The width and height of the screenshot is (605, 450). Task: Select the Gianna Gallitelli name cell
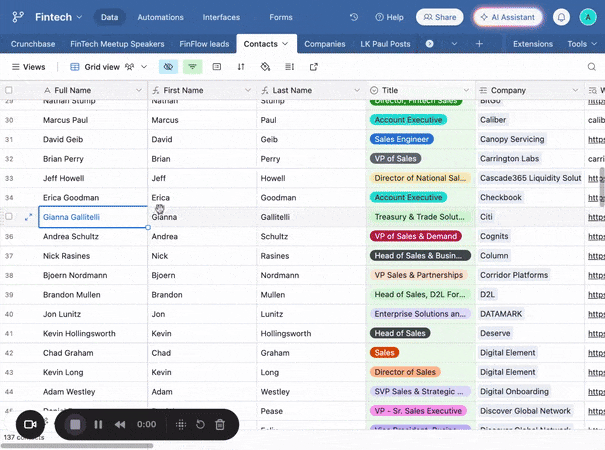pos(93,217)
